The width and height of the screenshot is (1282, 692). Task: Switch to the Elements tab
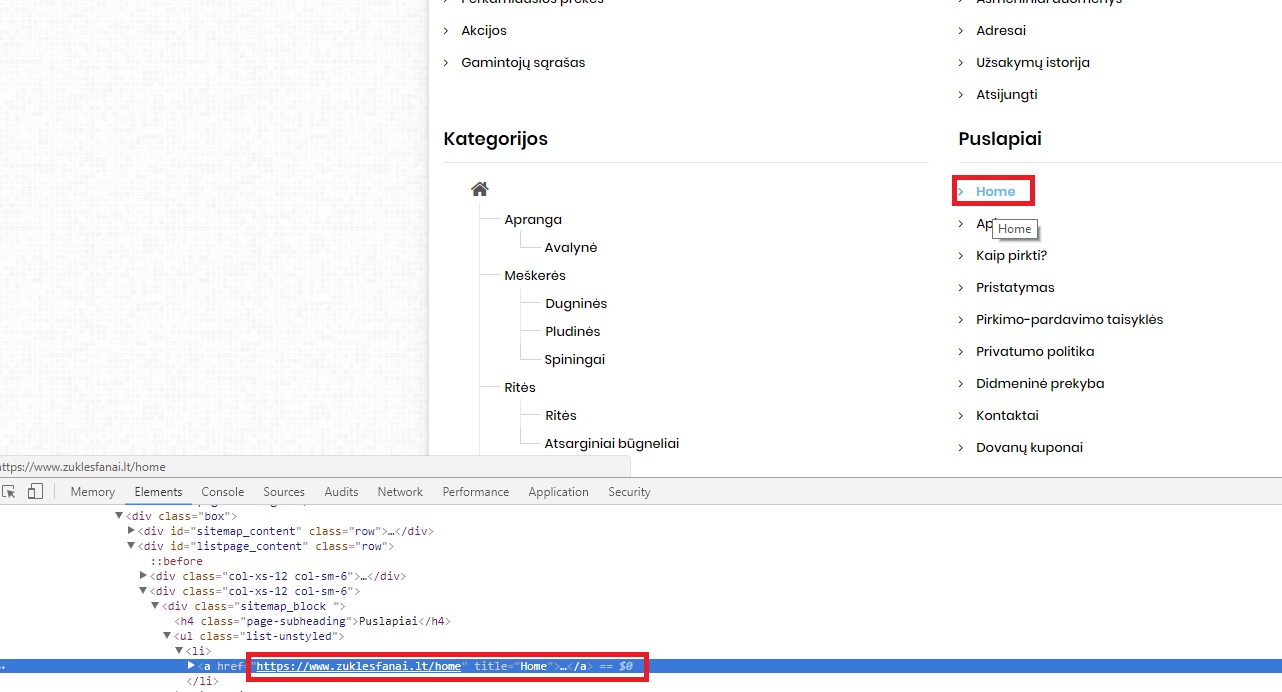coord(158,492)
